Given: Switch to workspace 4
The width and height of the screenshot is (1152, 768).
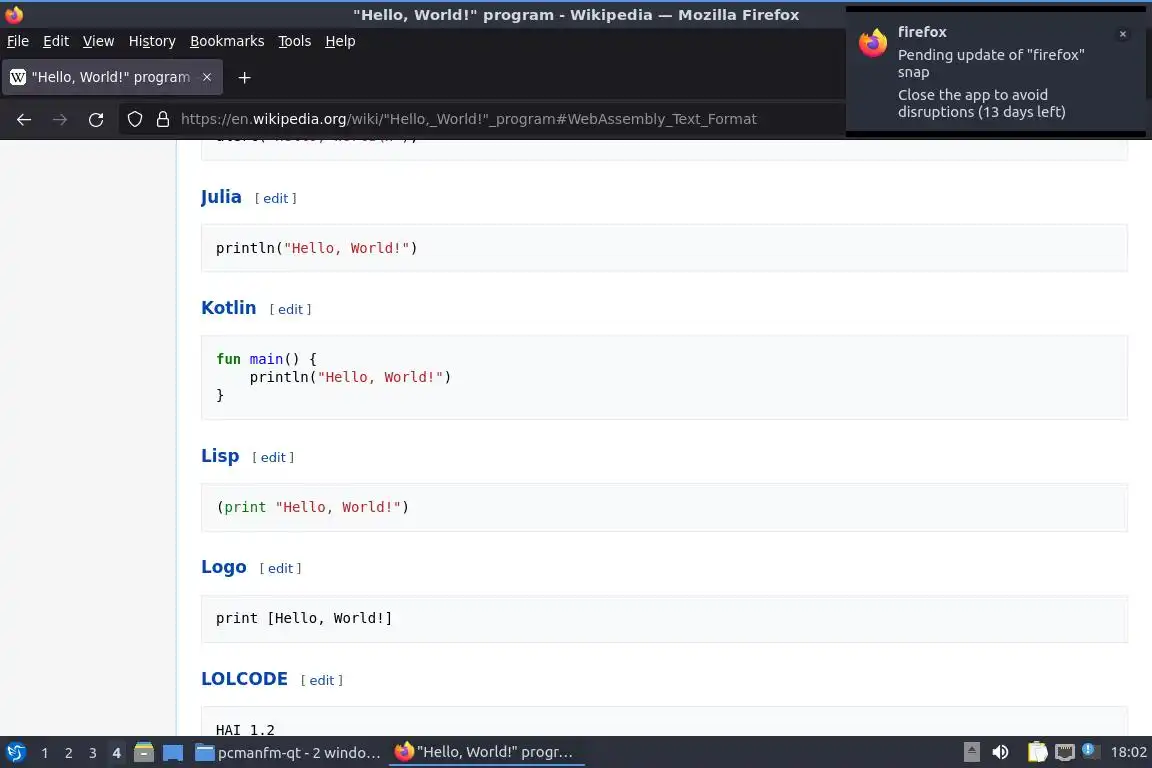Looking at the screenshot, I should (116, 753).
